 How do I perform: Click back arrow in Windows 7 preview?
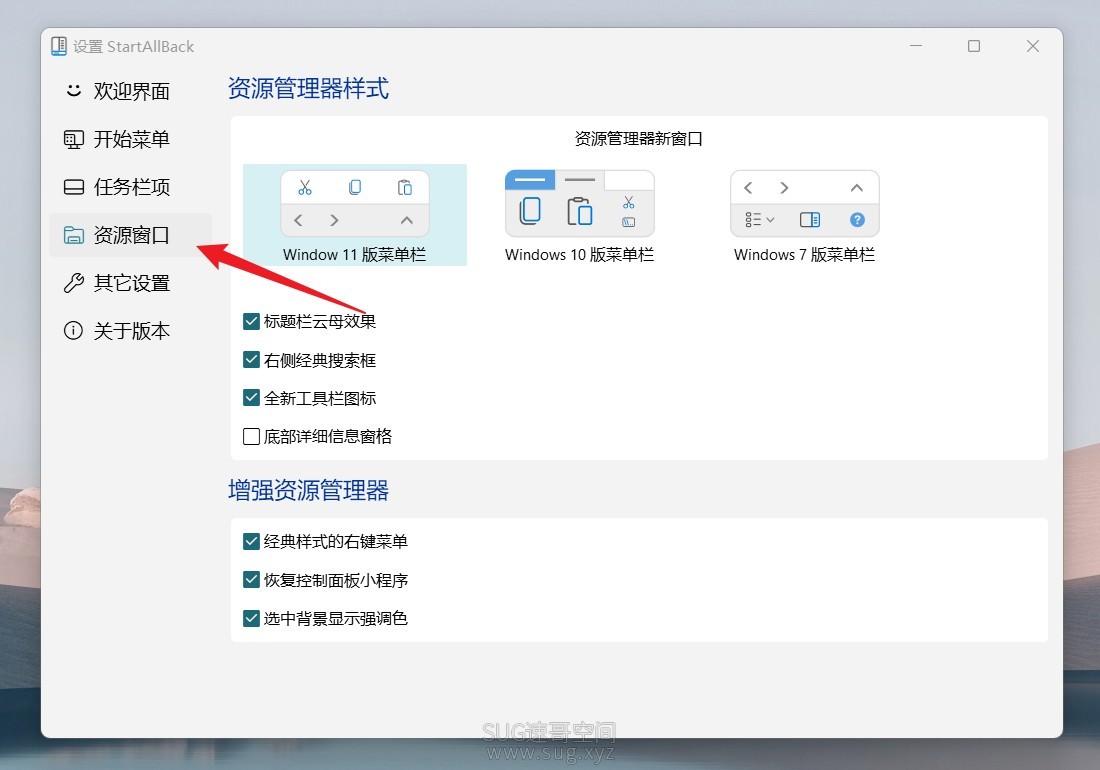click(748, 188)
